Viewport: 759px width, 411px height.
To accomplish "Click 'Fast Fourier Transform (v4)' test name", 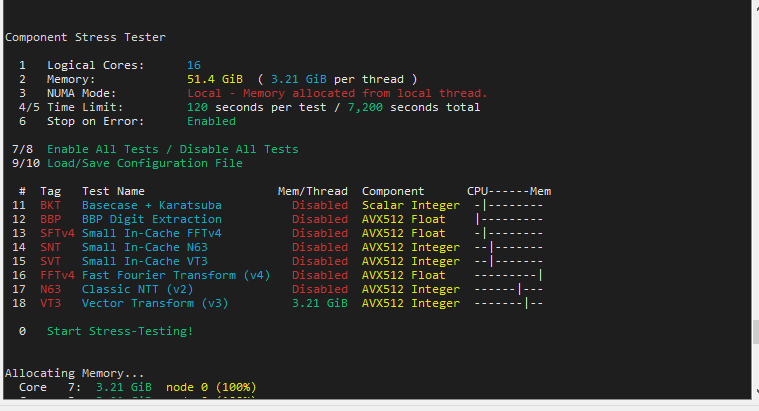I will tap(176, 276).
